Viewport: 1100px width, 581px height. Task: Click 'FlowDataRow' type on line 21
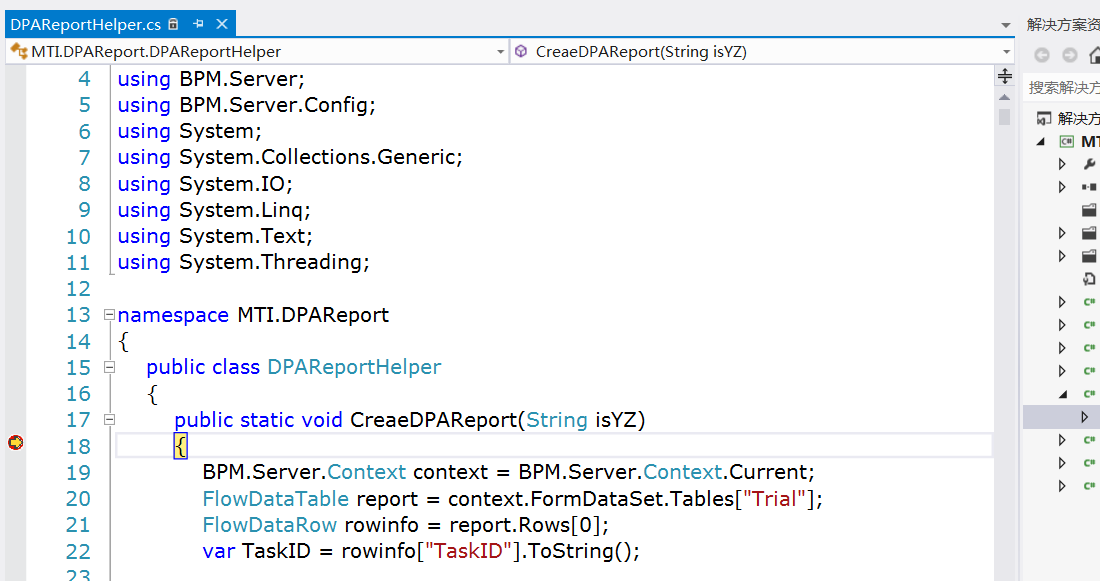[x=269, y=525]
